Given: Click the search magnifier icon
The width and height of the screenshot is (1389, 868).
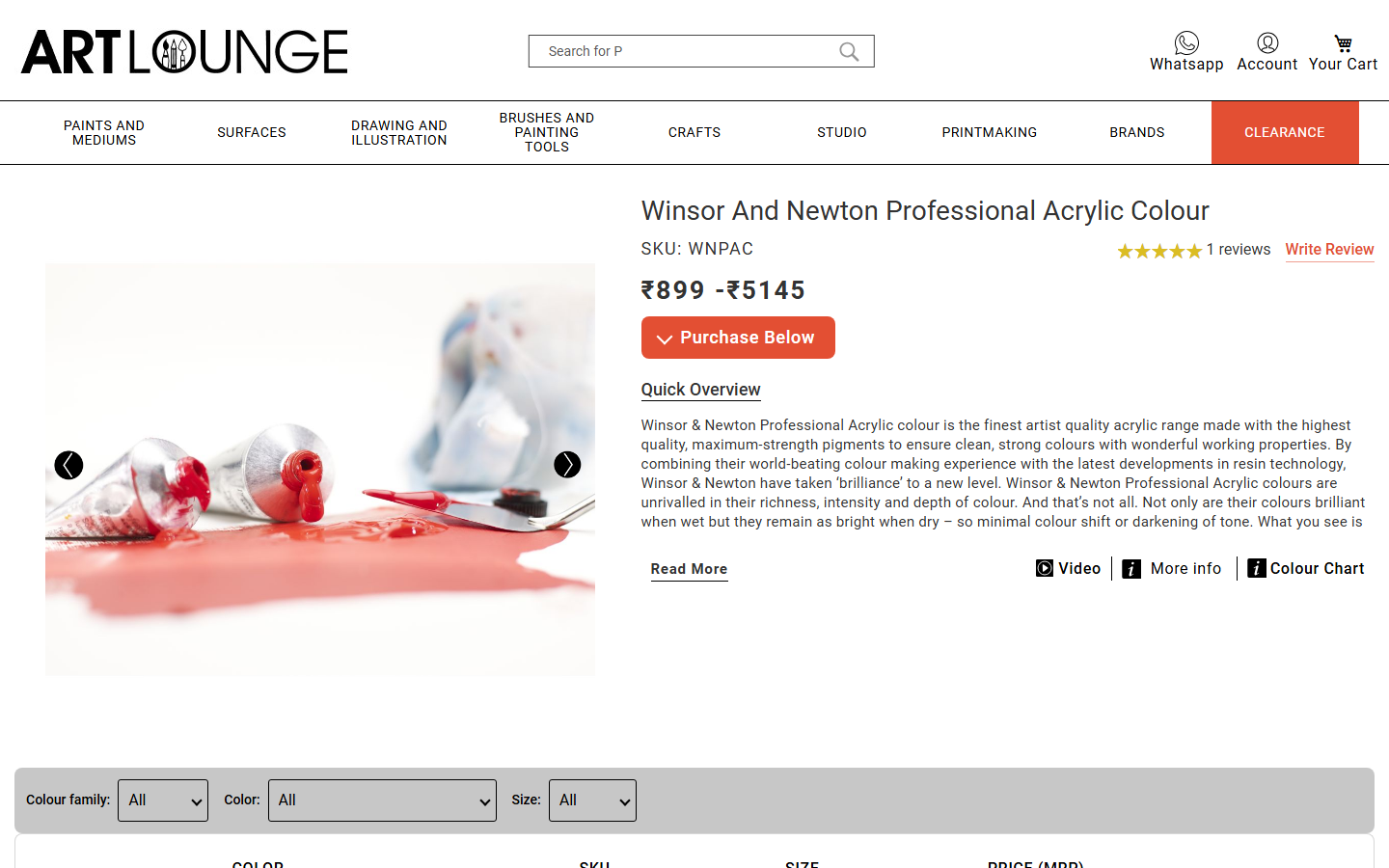Looking at the screenshot, I should click(849, 51).
